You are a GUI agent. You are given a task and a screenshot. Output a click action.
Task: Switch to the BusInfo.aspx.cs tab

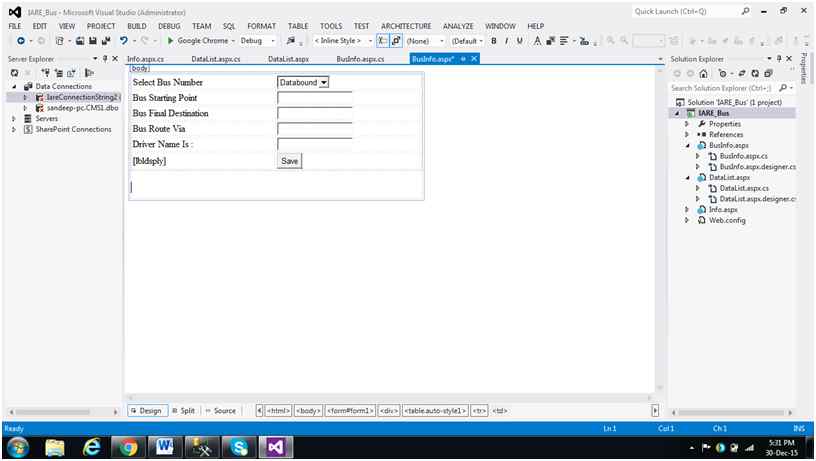(x=360, y=59)
